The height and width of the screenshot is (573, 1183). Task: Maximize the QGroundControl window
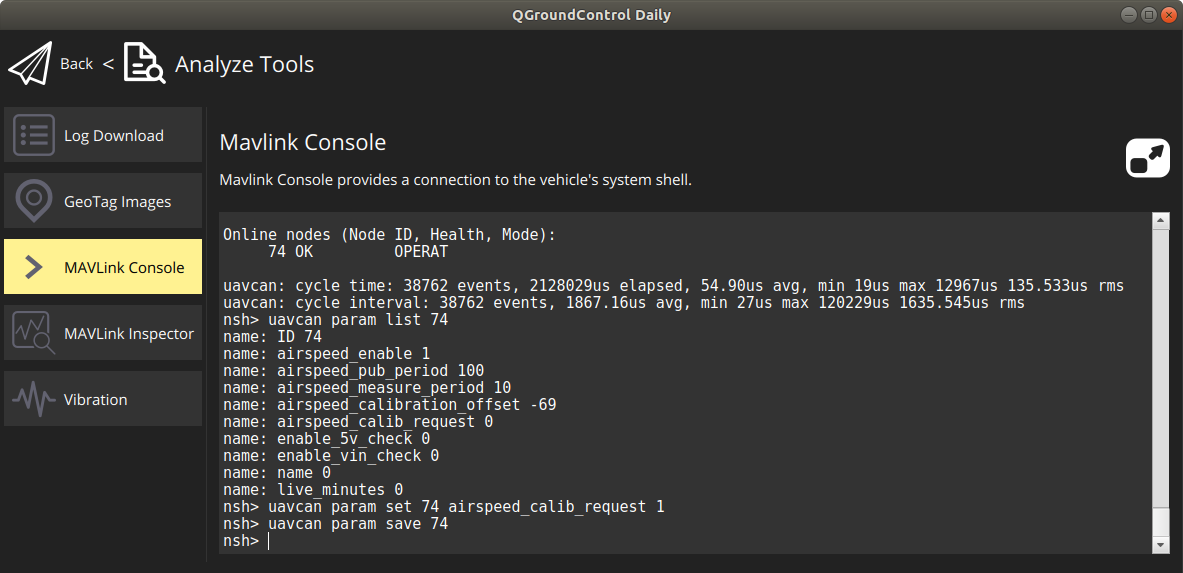coord(1148,14)
